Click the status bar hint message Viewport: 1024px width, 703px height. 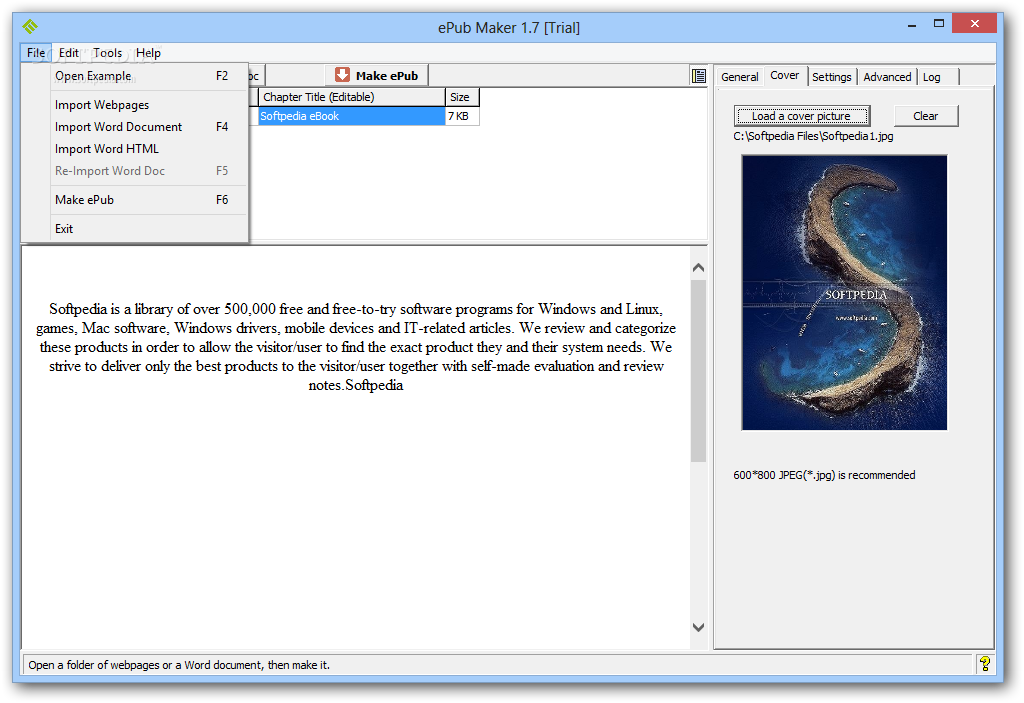coord(179,664)
